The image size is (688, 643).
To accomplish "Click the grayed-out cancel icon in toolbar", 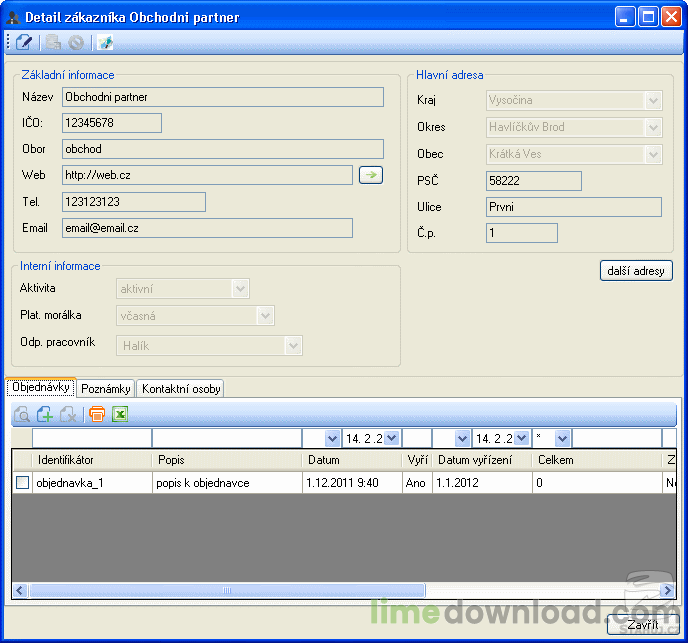I will click(76, 42).
